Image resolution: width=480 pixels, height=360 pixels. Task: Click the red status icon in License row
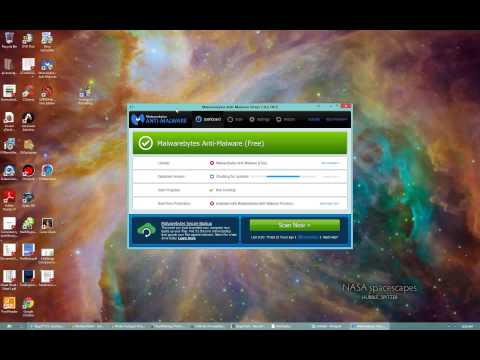pyautogui.click(x=212, y=163)
